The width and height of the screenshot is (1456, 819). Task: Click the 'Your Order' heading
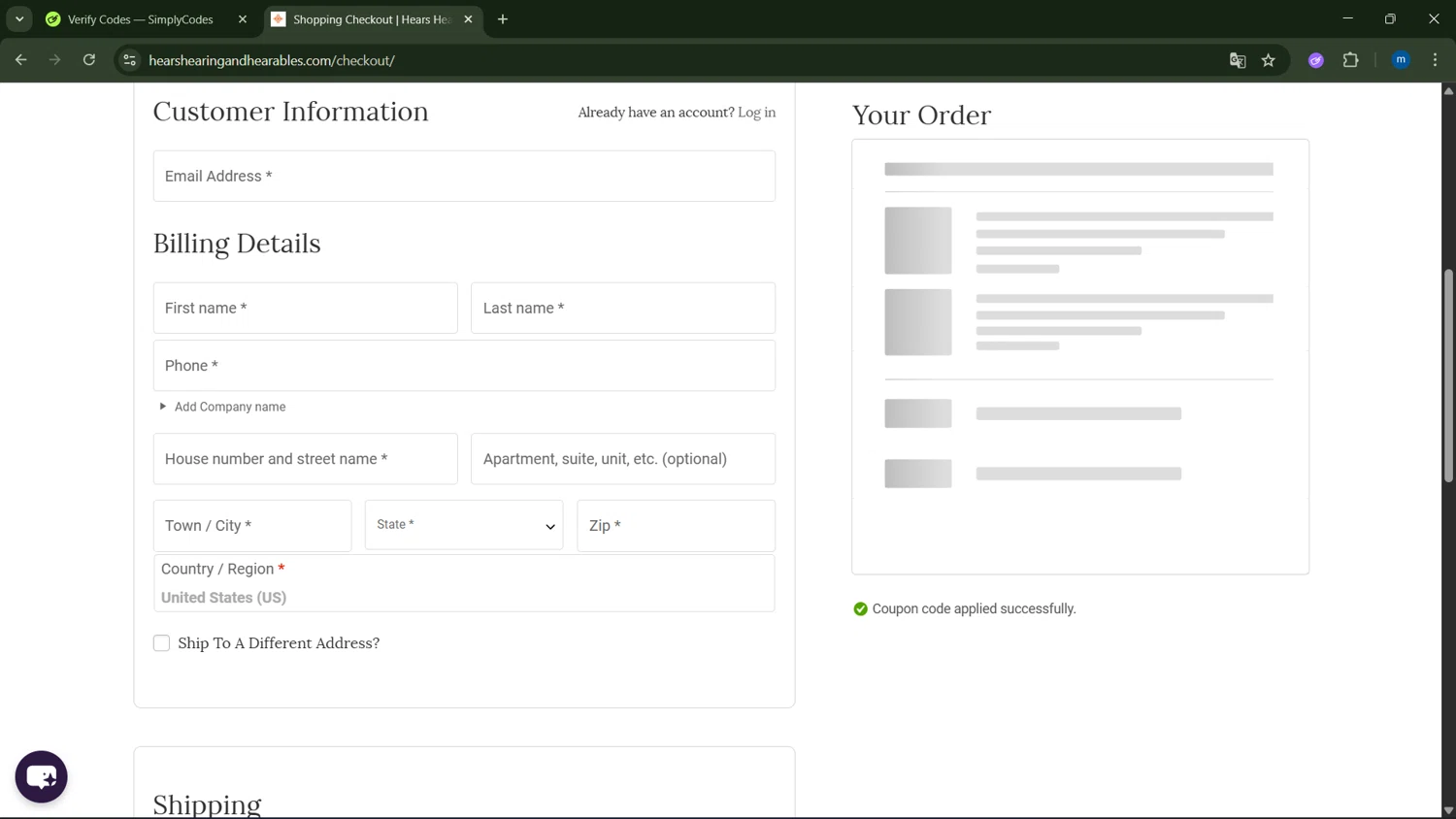[x=921, y=115]
